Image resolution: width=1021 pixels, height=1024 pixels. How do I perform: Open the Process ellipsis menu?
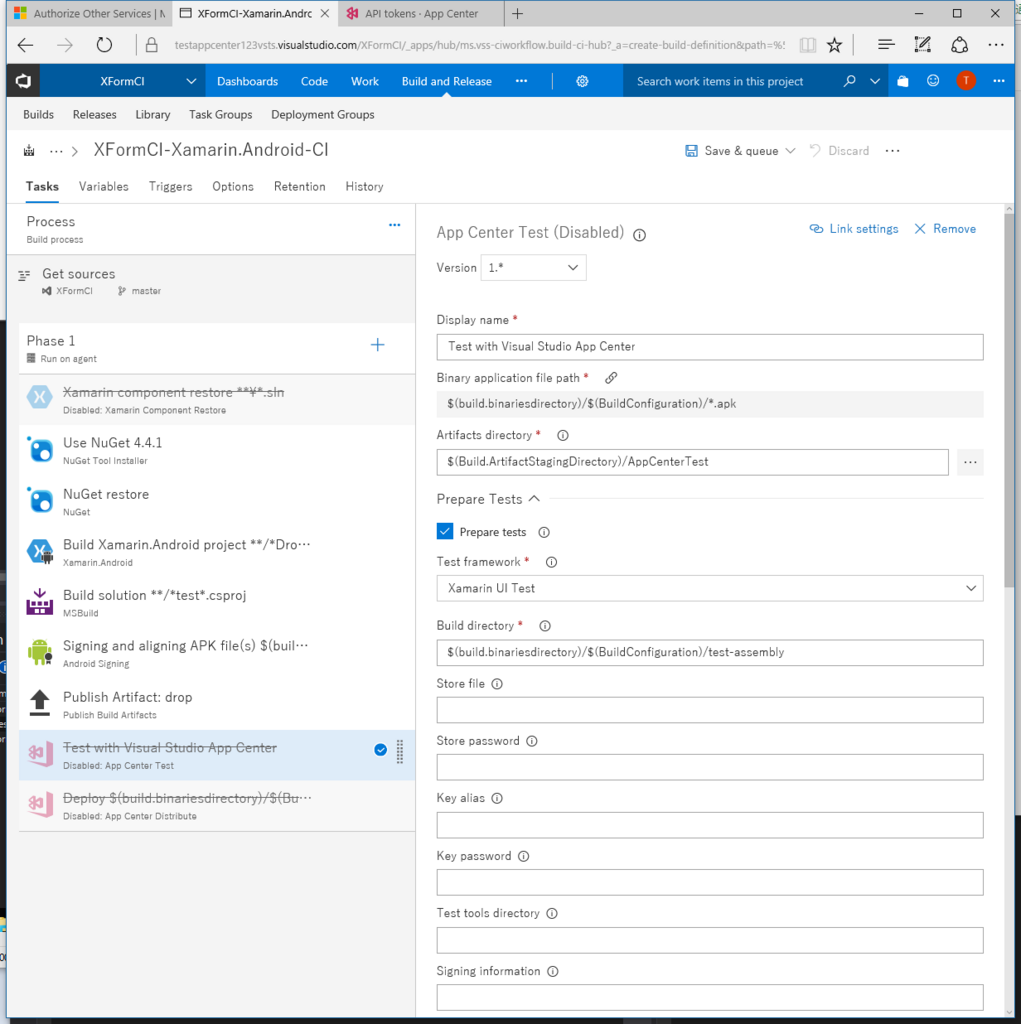tap(395, 225)
